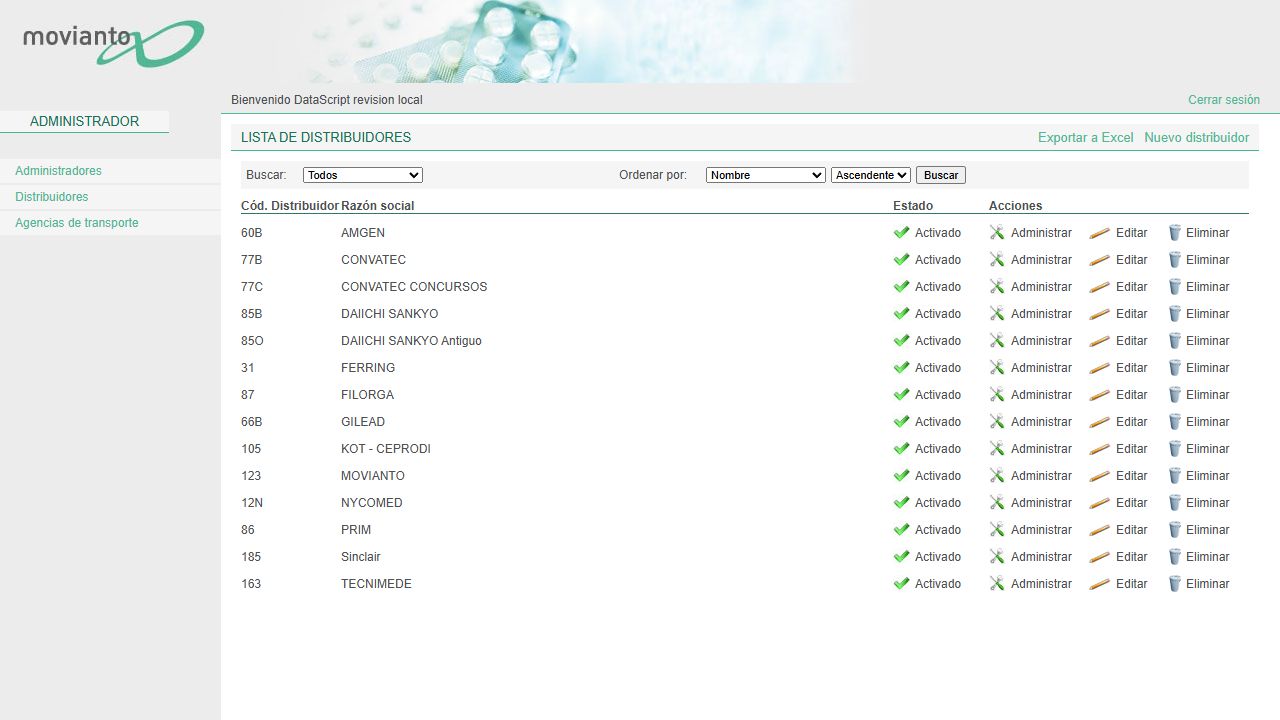
Task: Click distributor code 66B
Action: click(x=252, y=422)
